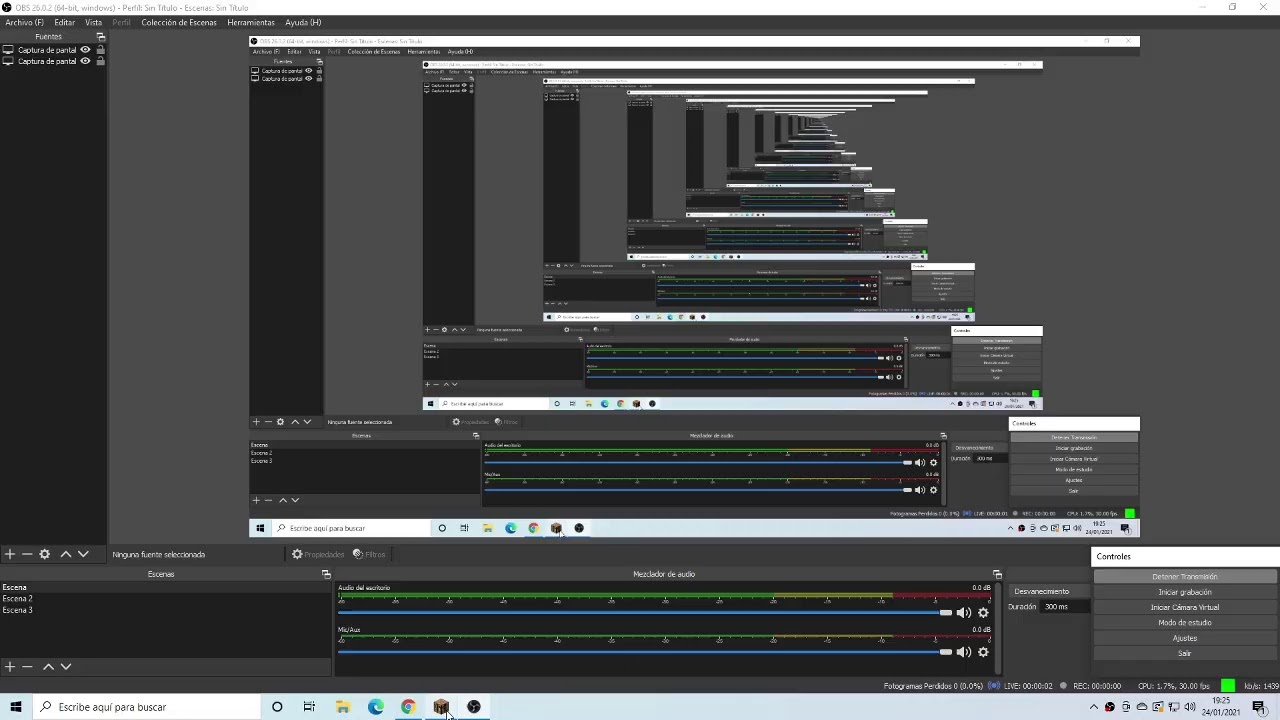Click Detener Transmisión button
This screenshot has height=720, width=1280.
[1185, 577]
